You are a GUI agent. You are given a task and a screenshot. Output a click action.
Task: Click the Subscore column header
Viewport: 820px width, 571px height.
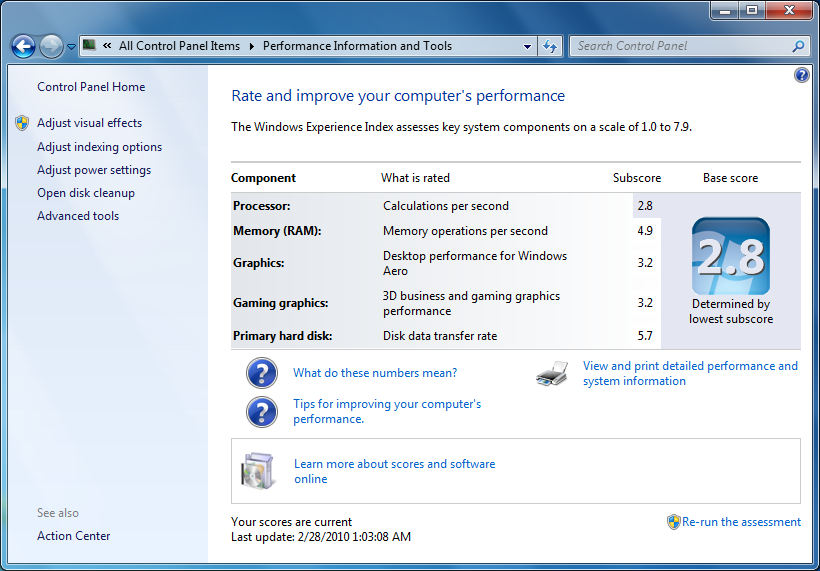coord(637,178)
